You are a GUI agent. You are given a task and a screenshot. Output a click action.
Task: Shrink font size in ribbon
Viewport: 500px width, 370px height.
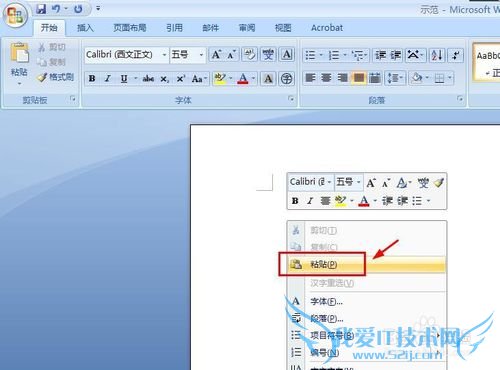tap(231, 55)
